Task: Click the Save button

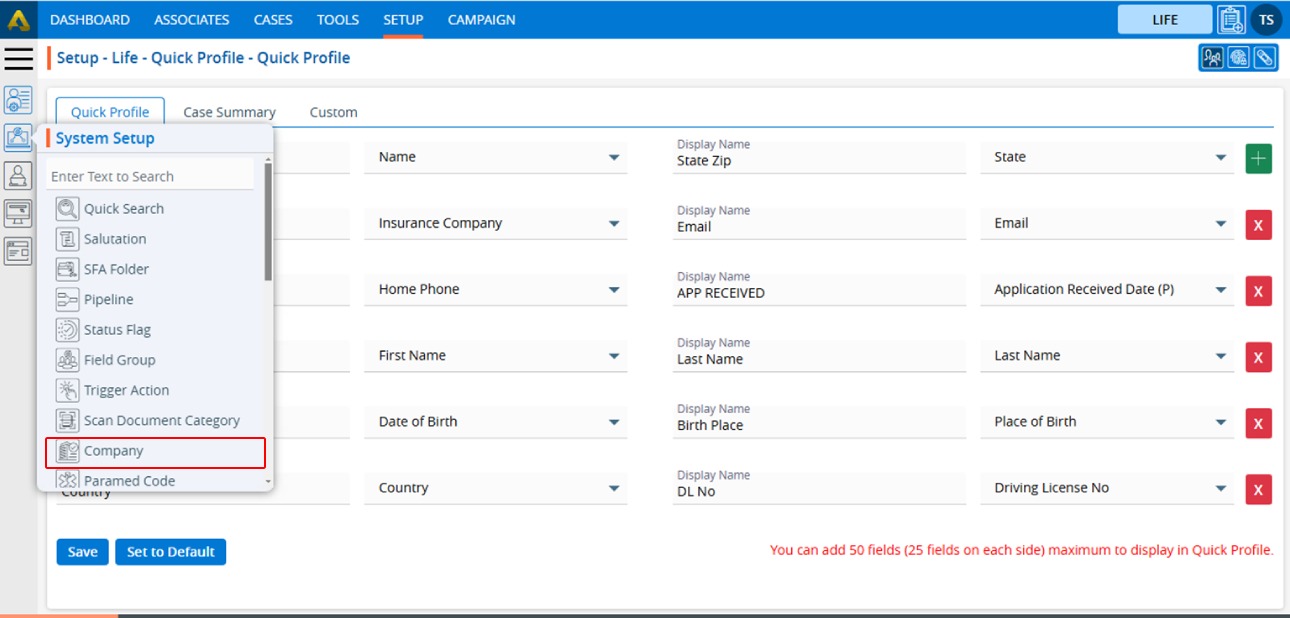Action: tap(82, 552)
